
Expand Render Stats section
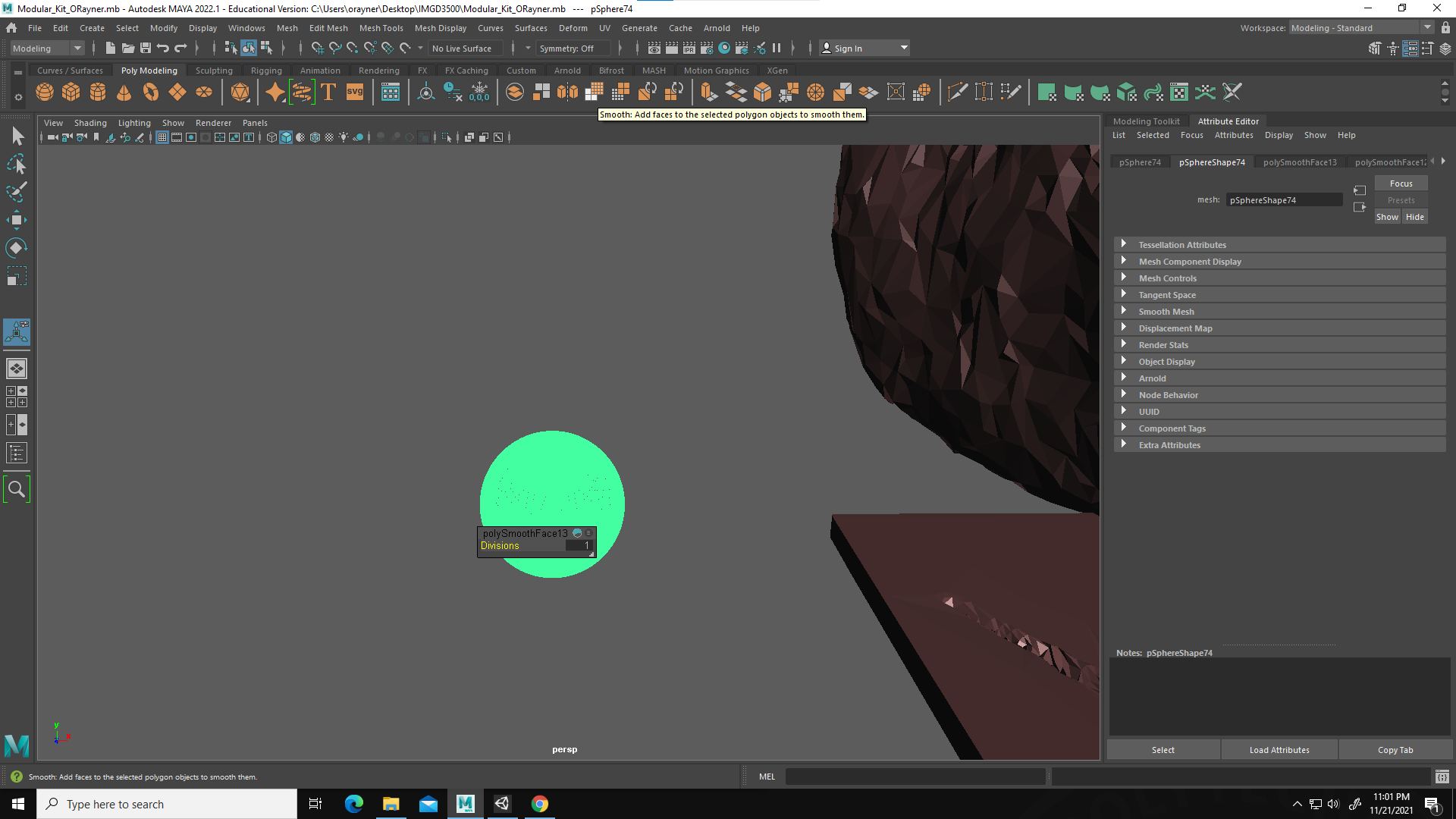point(1279,345)
